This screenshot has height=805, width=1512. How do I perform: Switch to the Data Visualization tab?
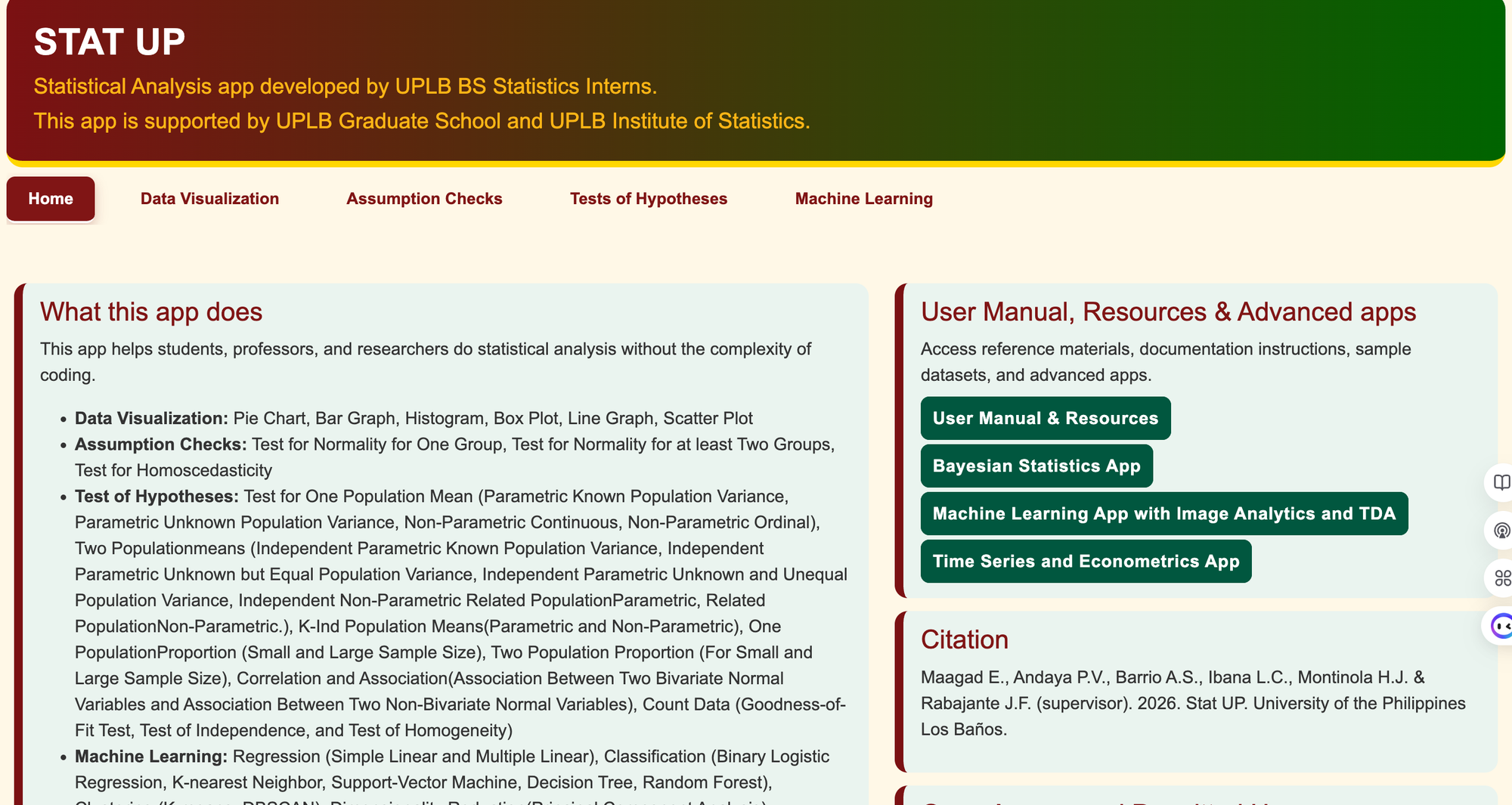click(x=209, y=199)
